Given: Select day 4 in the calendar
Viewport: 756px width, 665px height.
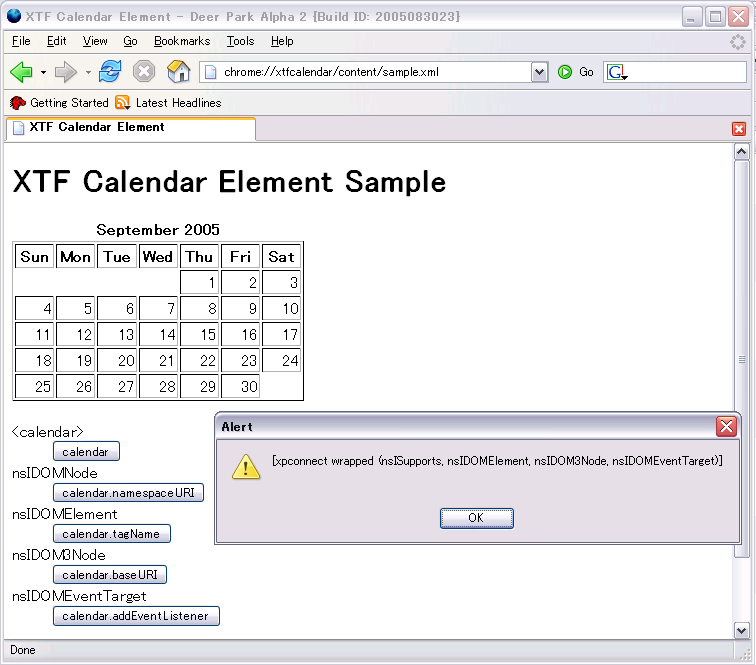Looking at the screenshot, I should [34, 308].
